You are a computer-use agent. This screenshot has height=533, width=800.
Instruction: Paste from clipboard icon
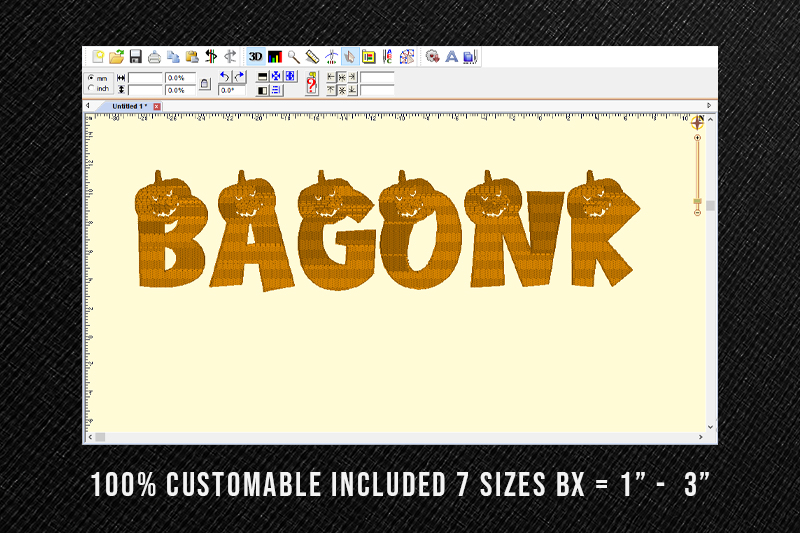click(192, 57)
